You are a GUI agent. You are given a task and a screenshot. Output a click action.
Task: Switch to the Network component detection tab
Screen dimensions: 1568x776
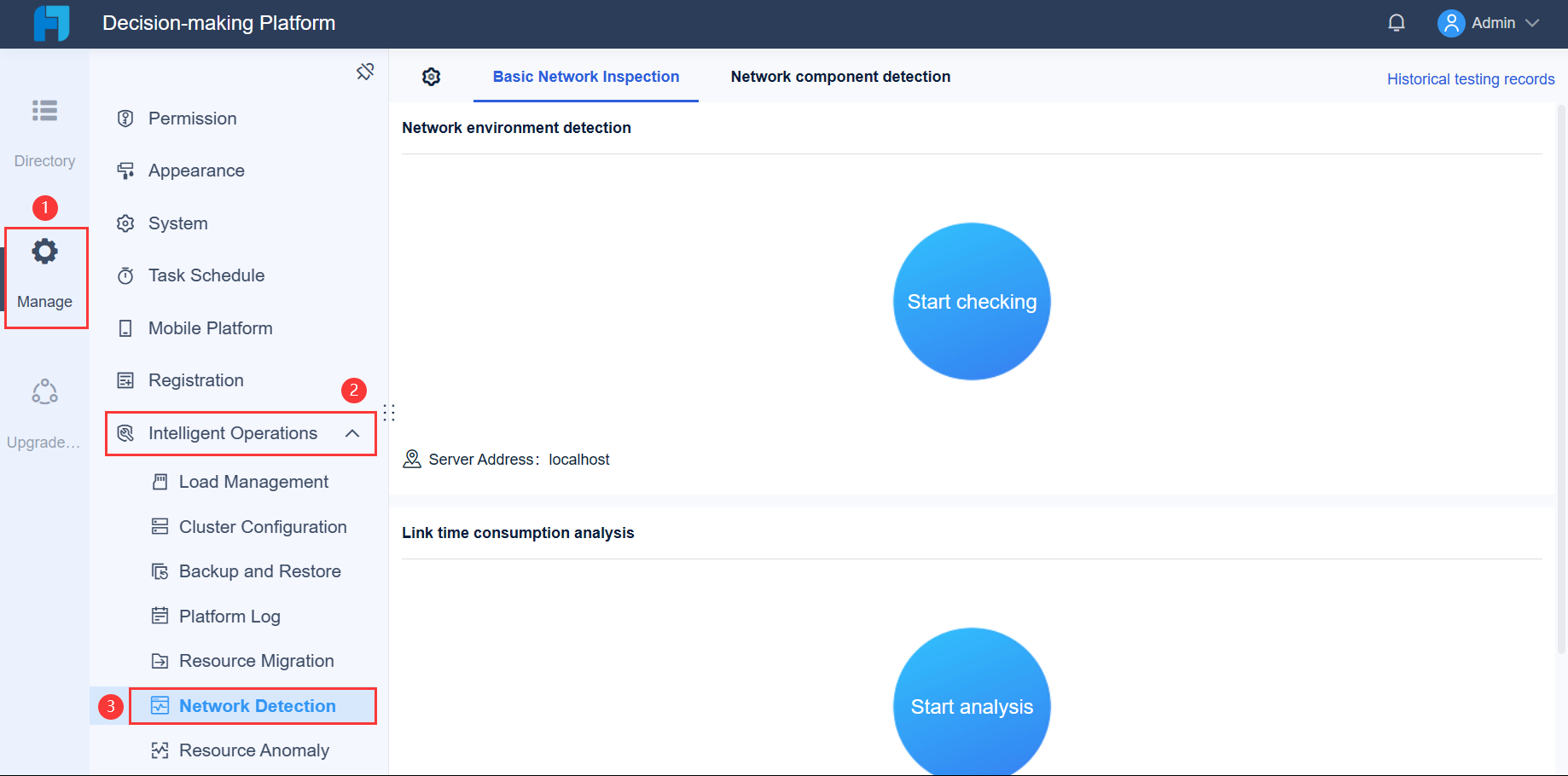(x=840, y=76)
